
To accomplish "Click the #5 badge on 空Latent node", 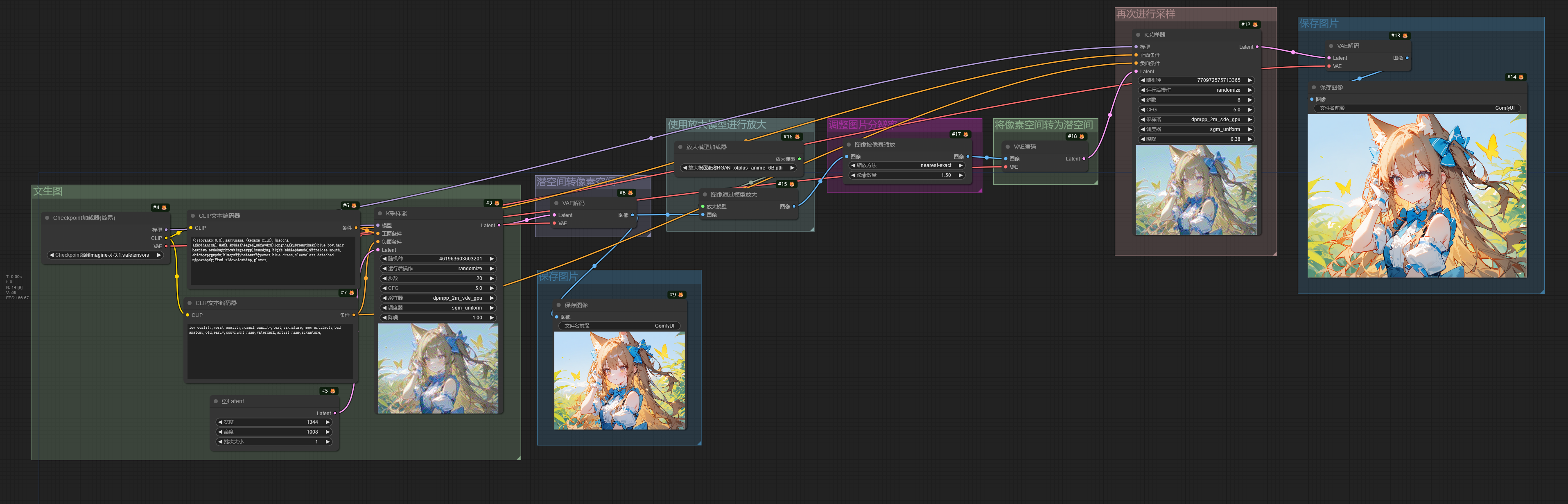I will pyautogui.click(x=328, y=391).
